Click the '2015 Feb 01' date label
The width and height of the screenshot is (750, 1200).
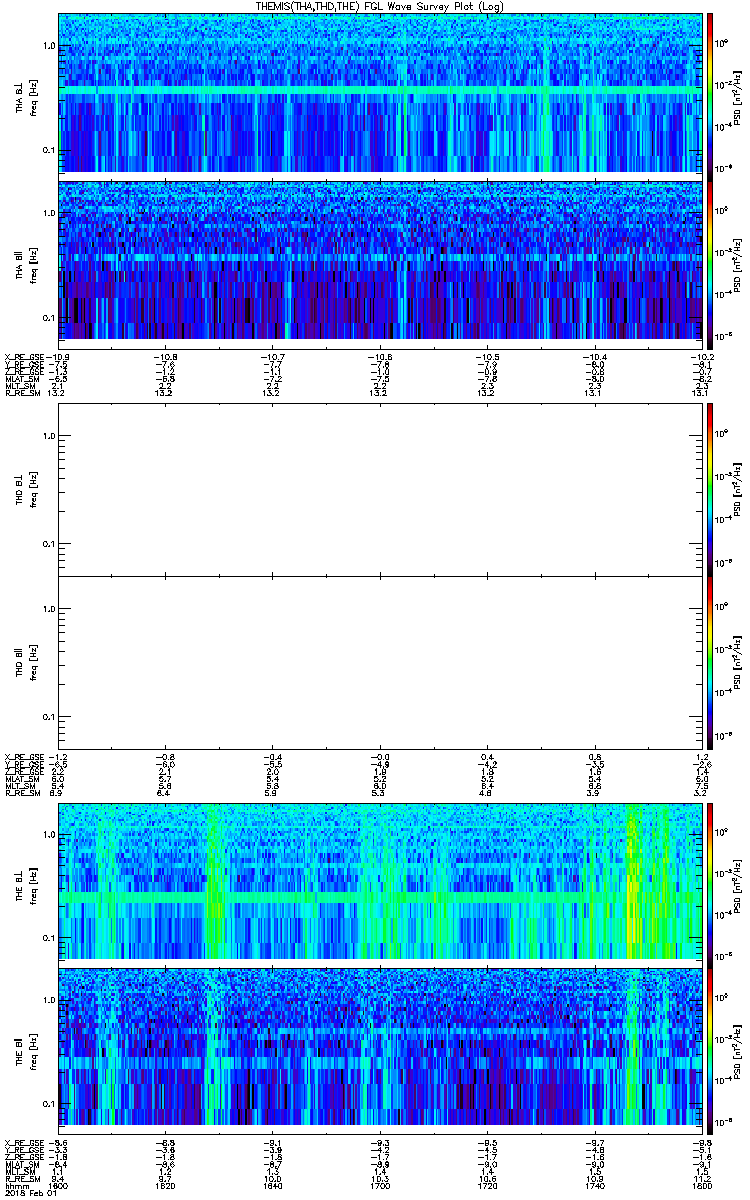pos(29,1191)
